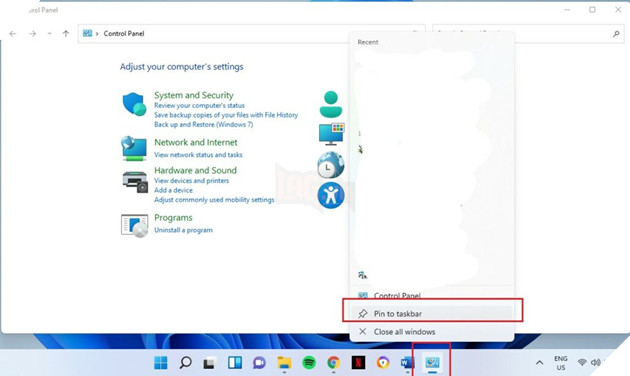Open the User Accounts person icon

(331, 104)
